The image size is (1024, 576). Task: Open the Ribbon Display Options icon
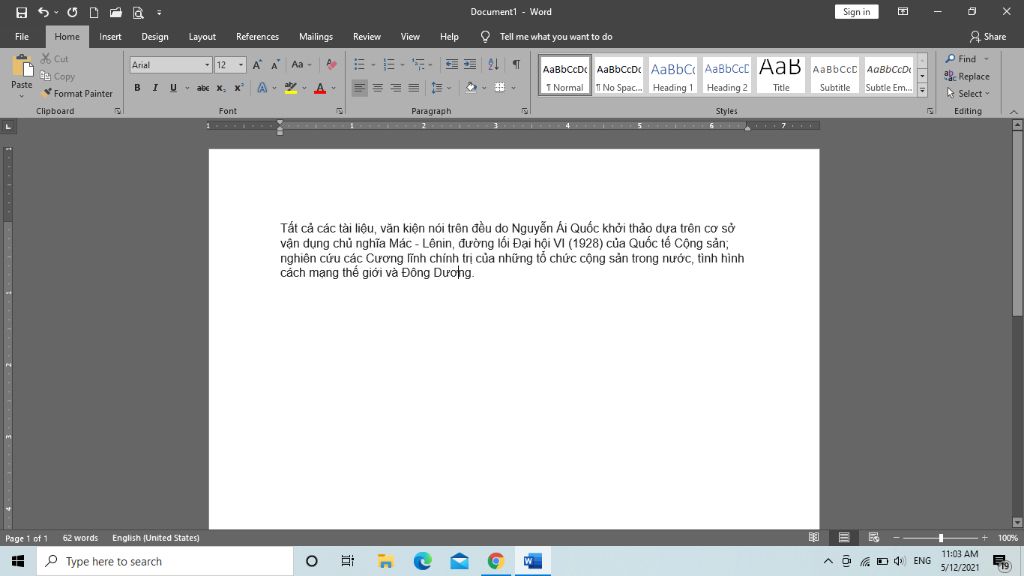point(903,12)
